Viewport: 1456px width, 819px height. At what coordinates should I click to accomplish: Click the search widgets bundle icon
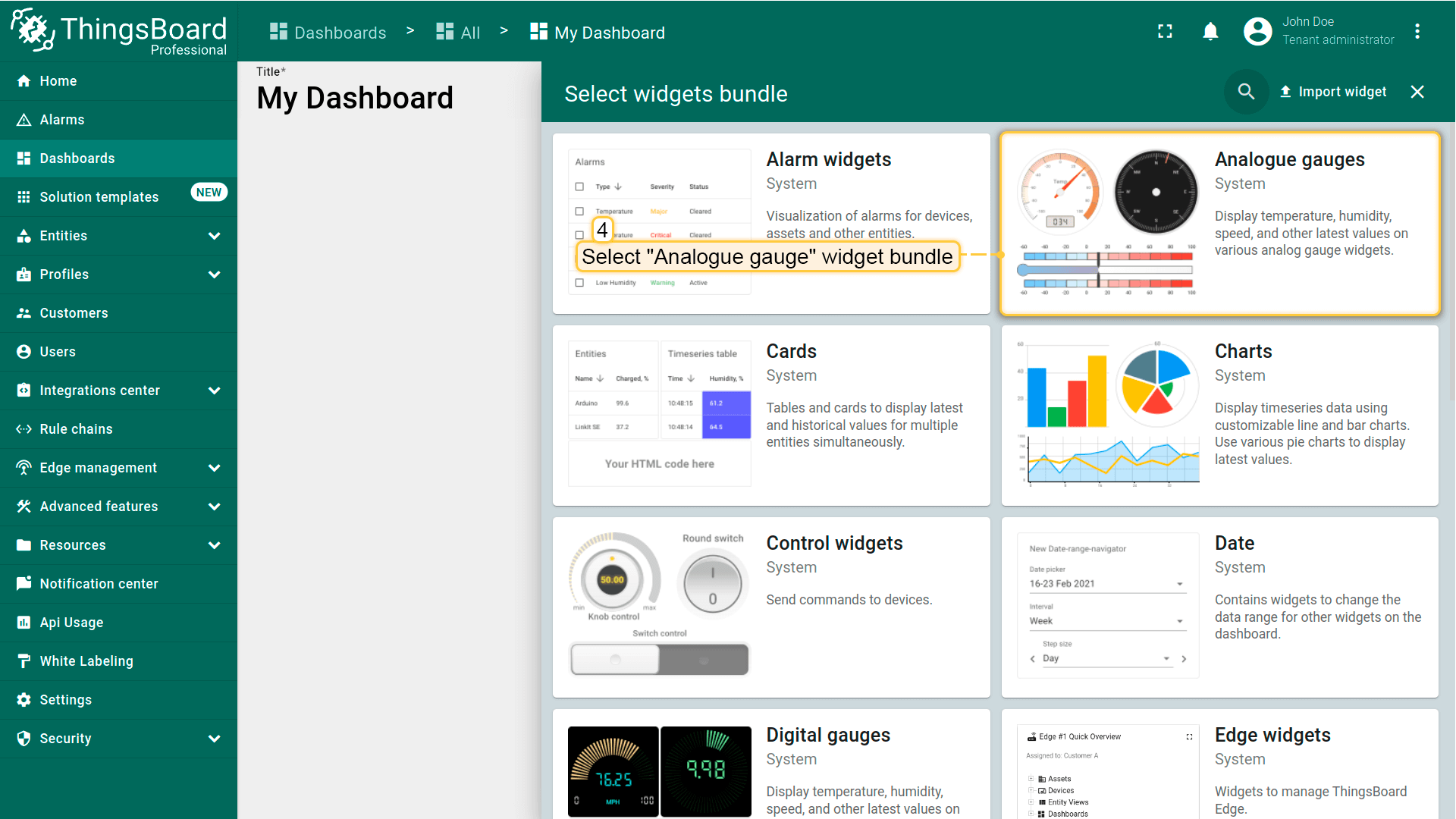[1246, 92]
